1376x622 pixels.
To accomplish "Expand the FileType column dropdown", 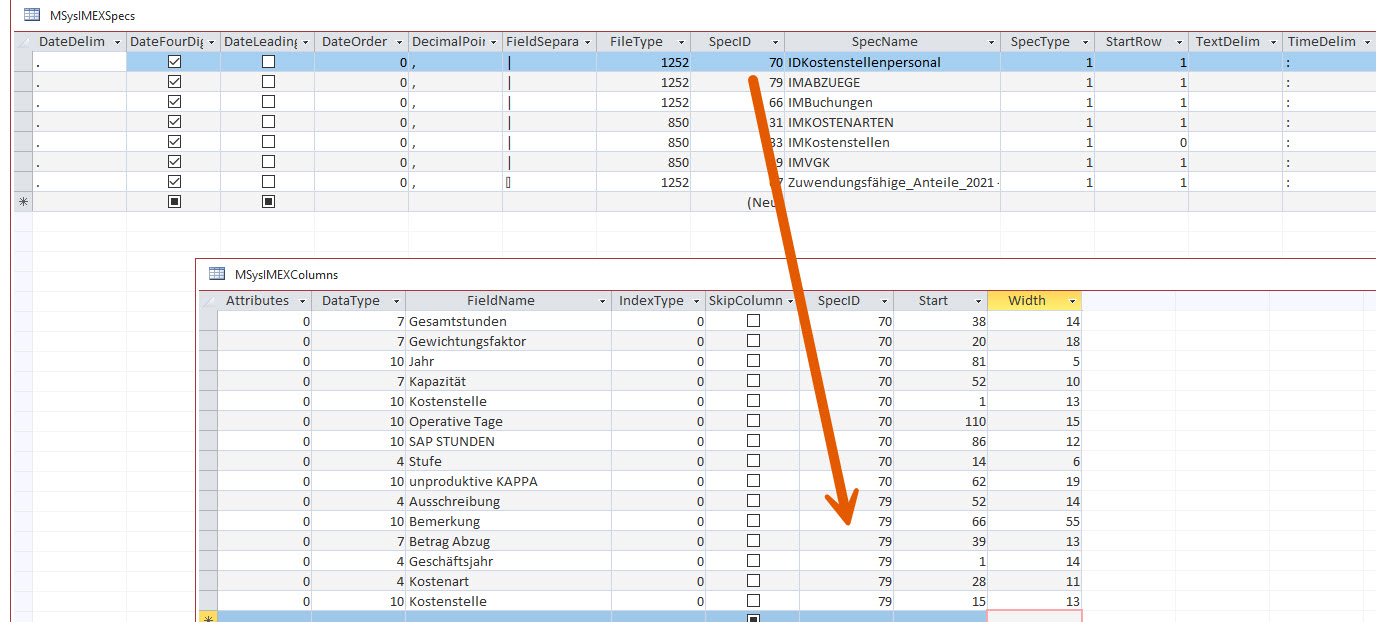I will (x=681, y=42).
